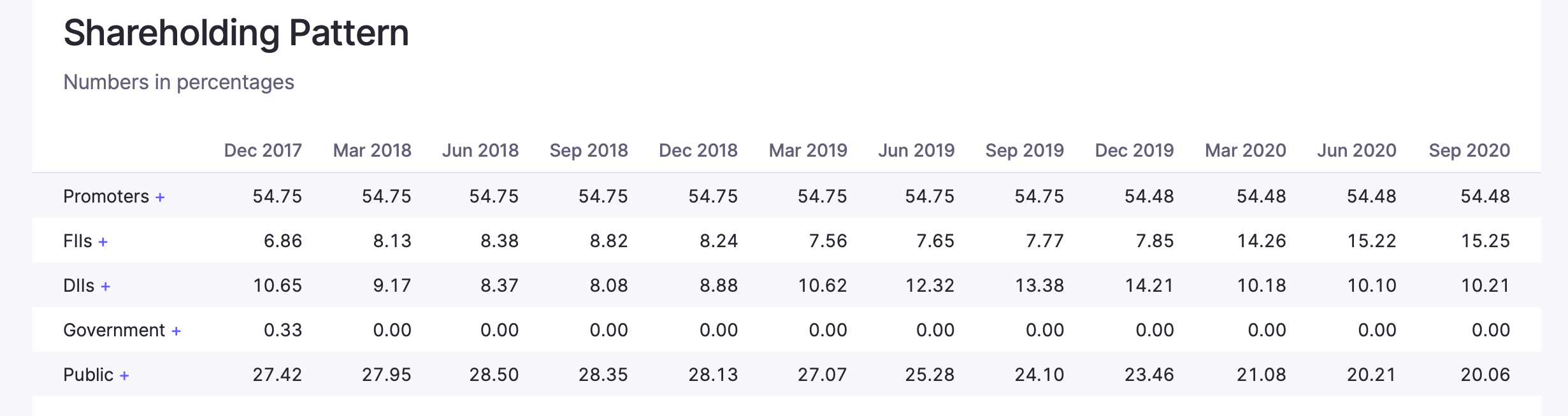This screenshot has width=1568, height=416.
Task: Select the Dec 2017 column header
Action: [263, 150]
